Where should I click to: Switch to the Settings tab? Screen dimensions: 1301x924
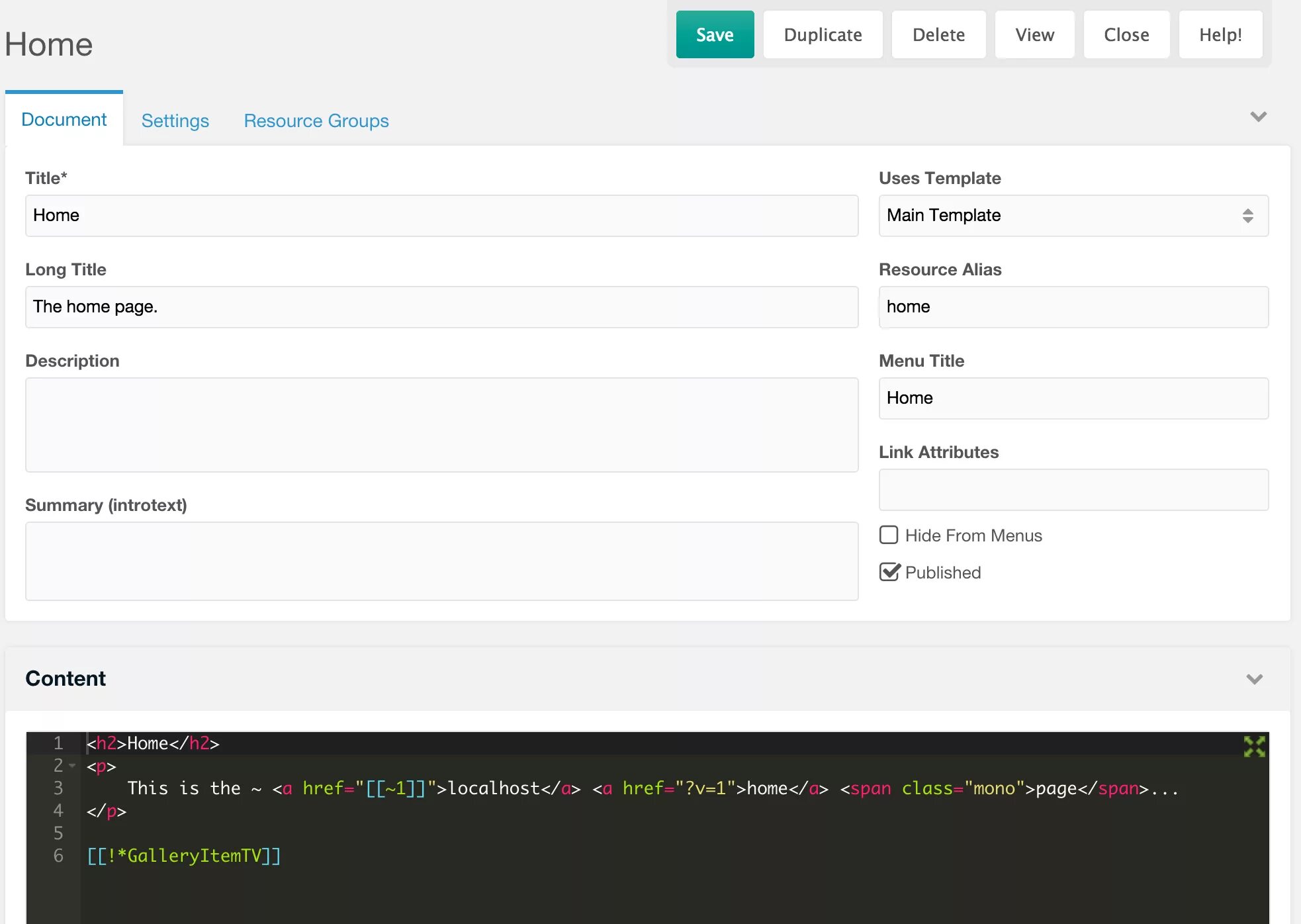coord(175,120)
